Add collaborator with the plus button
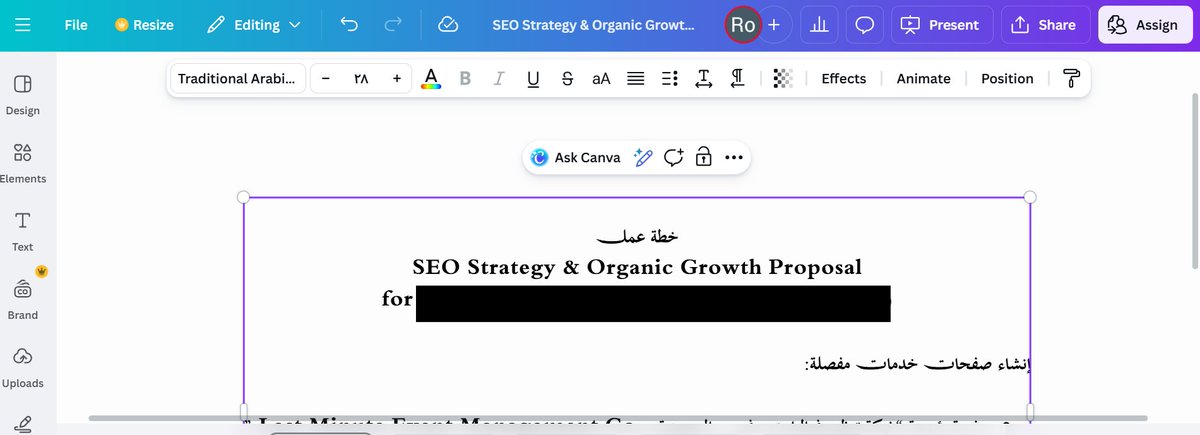This screenshot has height=435, width=1200. pos(773,25)
